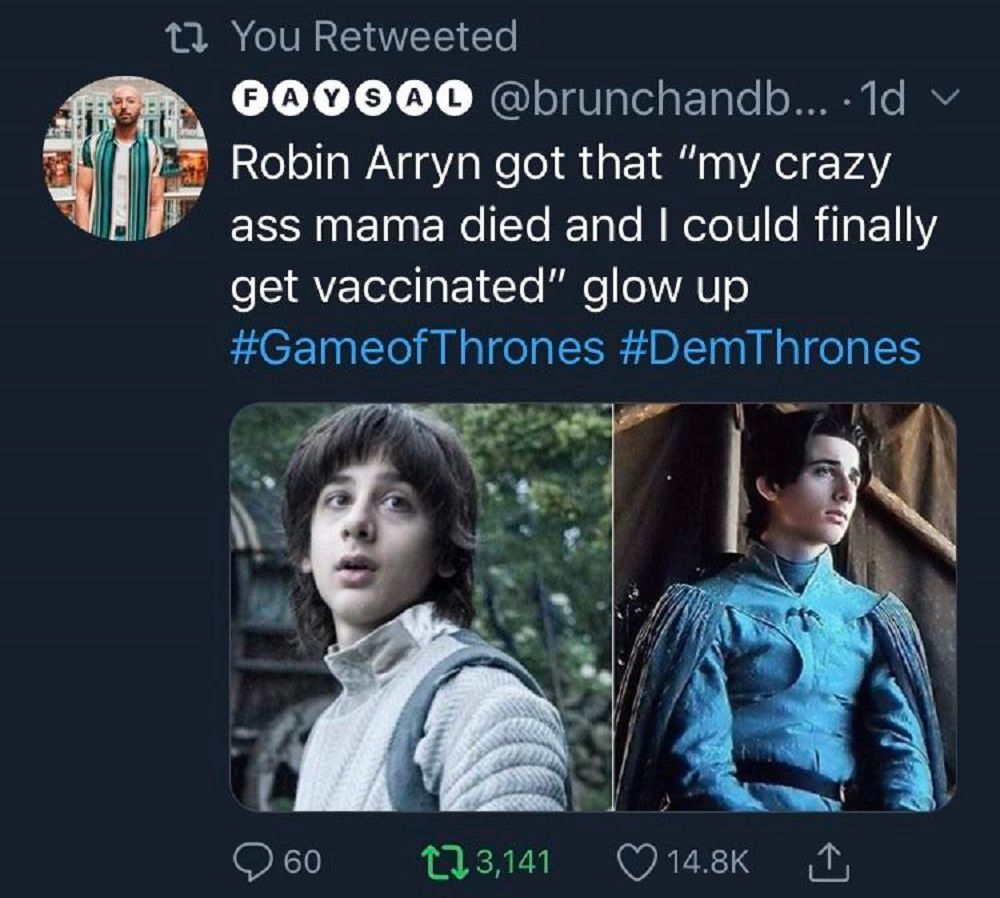Open the #GameofThrones hashtag
1000x898 pixels.
click(417, 348)
